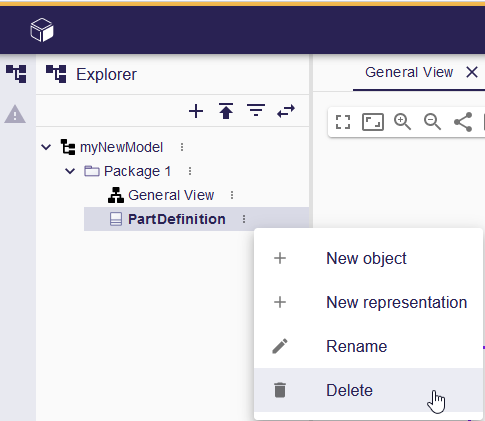Choose New representation from the context menu
This screenshot has width=485, height=421.
click(x=368, y=302)
